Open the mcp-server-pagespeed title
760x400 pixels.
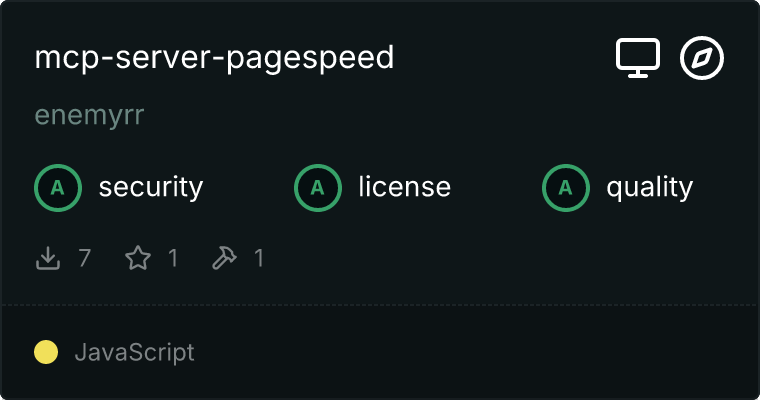click(x=214, y=58)
